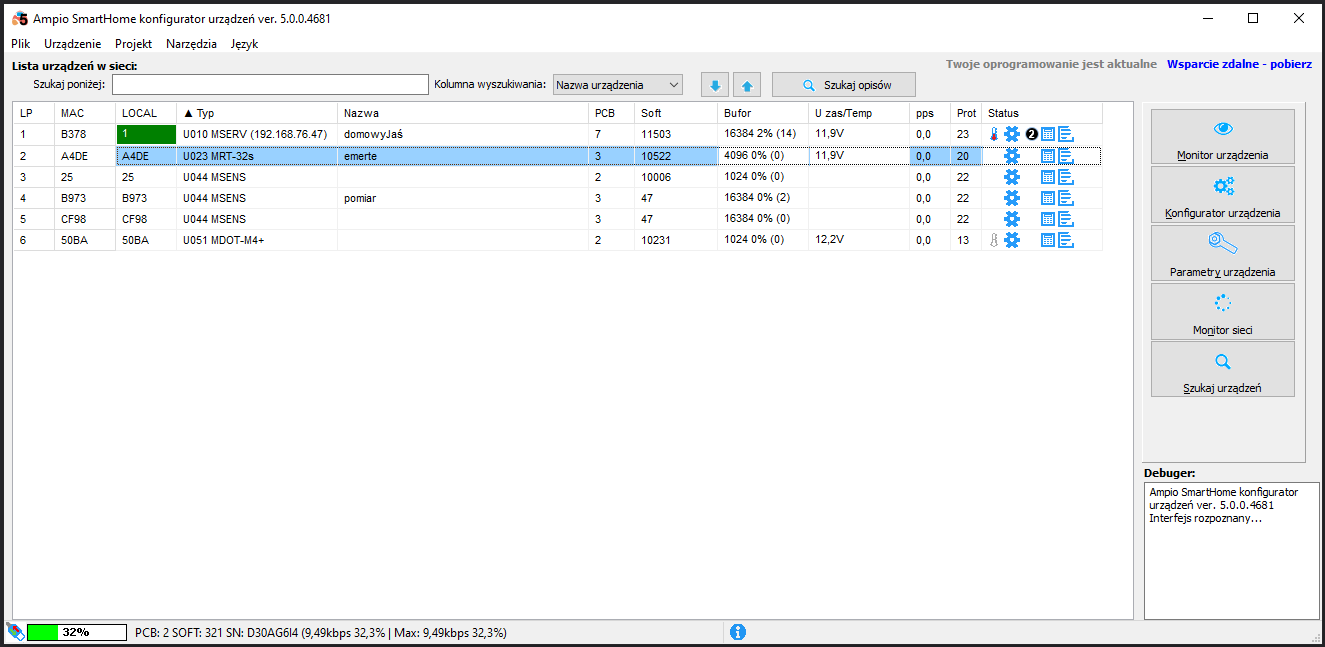The image size is (1325, 647).
Task: Click the calculator icon in the emerte row
Action: click(1048, 155)
